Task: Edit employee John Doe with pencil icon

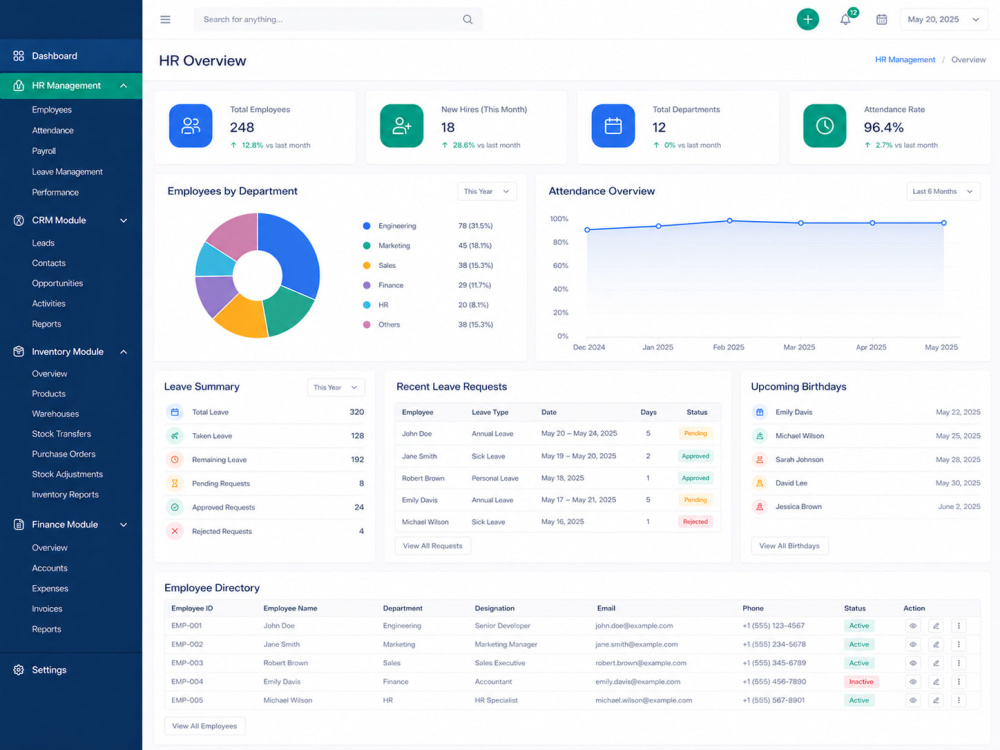Action: tap(936, 626)
